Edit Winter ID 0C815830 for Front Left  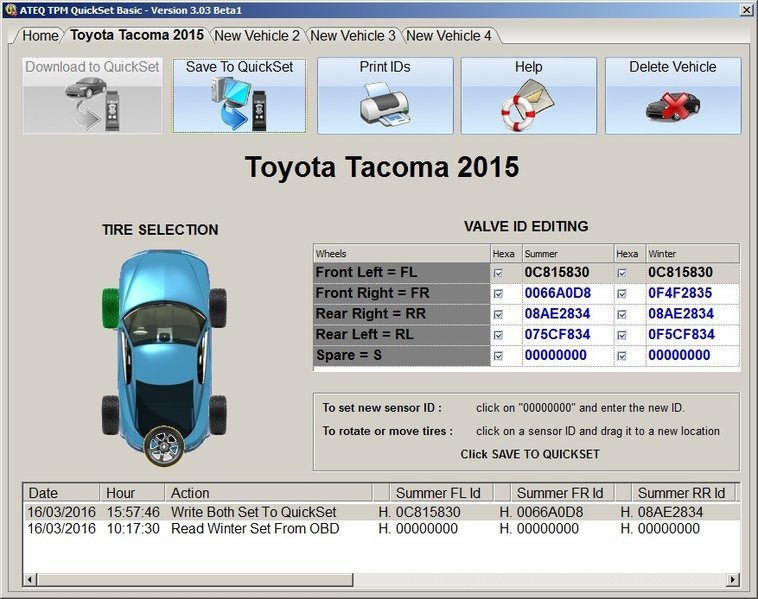click(692, 272)
